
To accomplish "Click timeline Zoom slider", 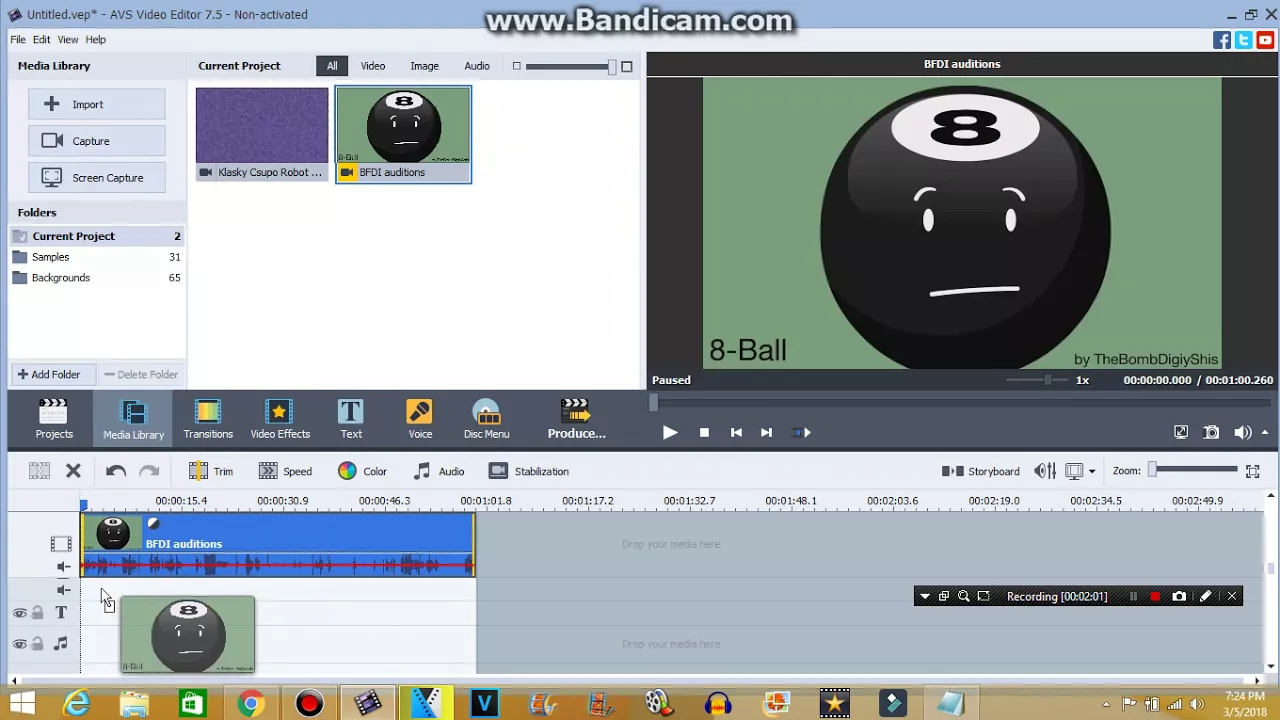I will click(x=1193, y=470).
